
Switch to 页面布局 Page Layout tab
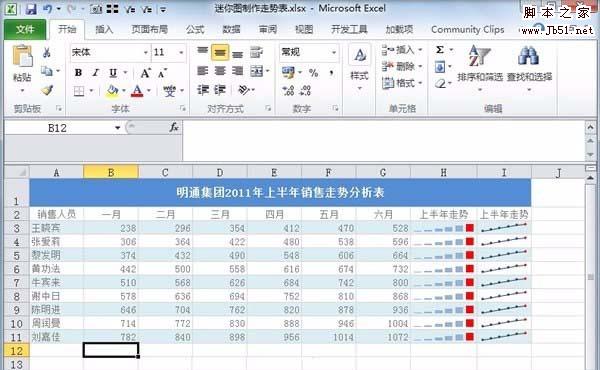tap(149, 29)
